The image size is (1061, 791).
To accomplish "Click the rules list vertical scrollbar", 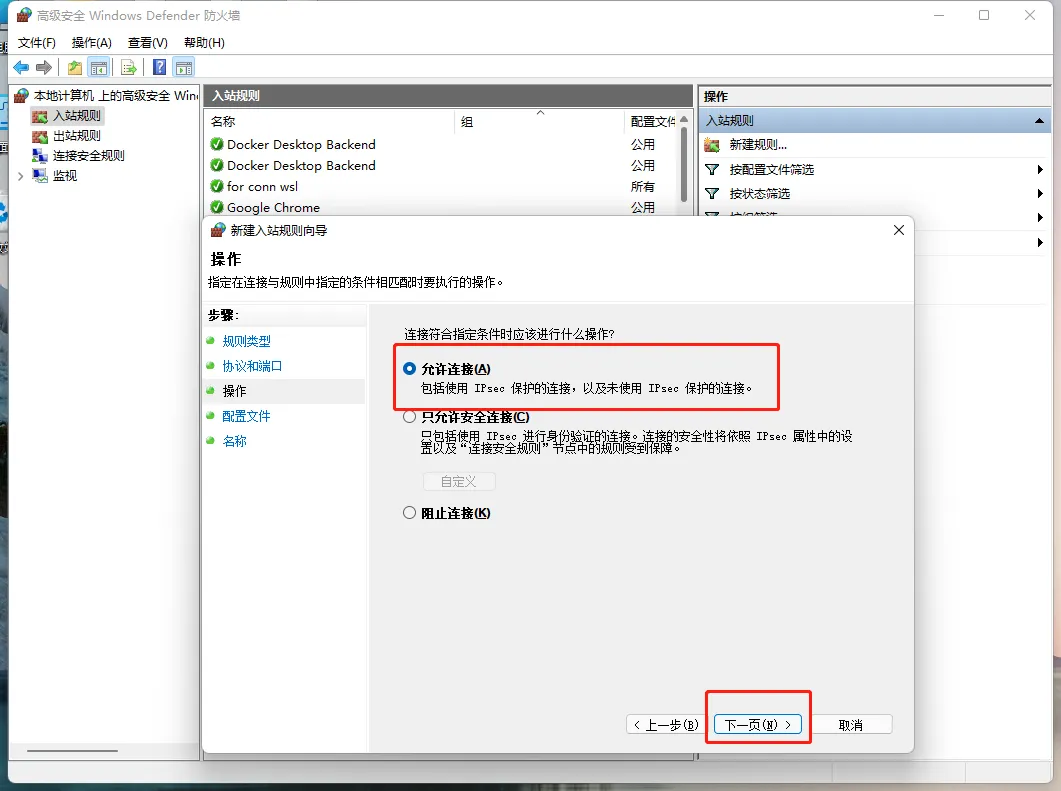I will (x=684, y=165).
